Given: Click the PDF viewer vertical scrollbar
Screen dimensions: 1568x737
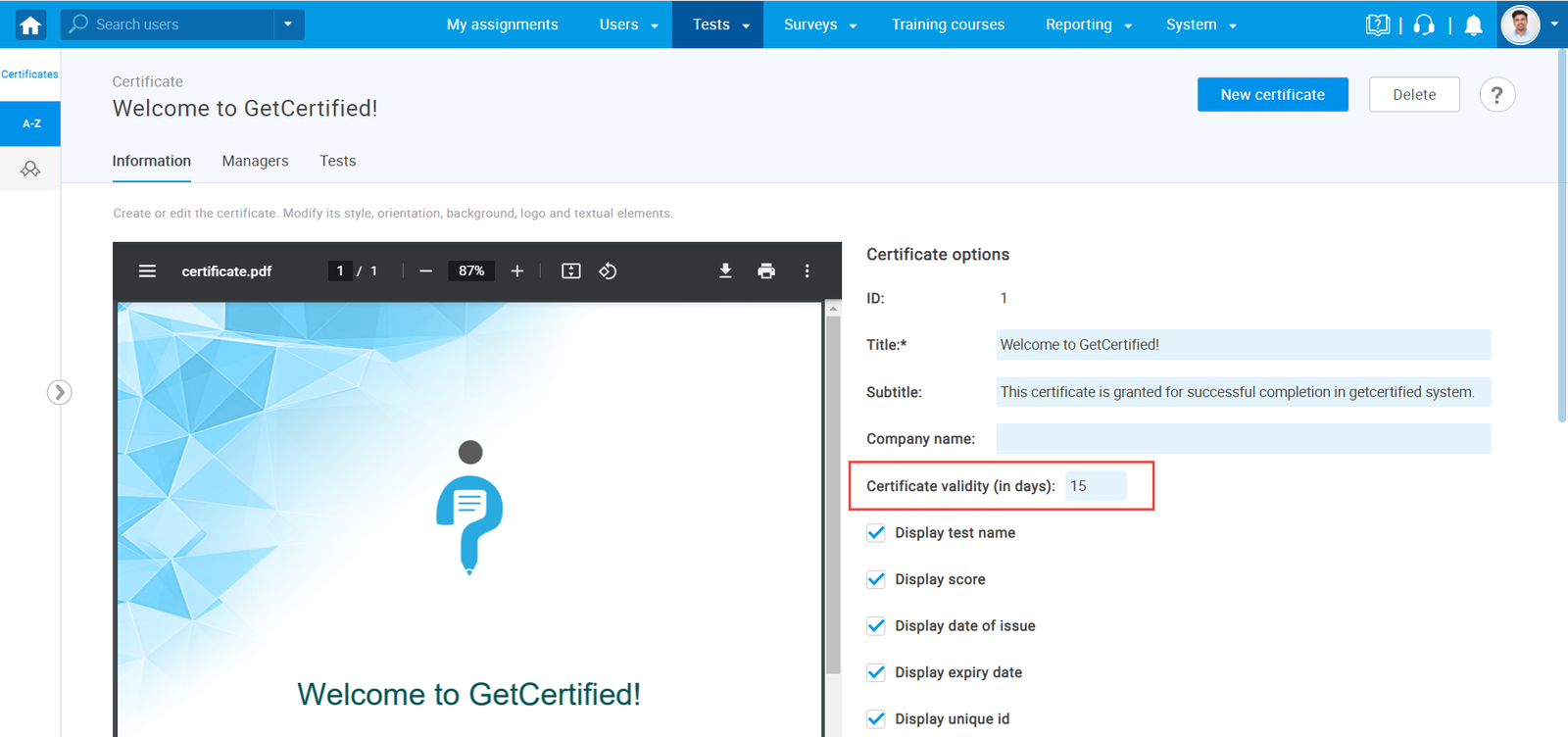Looking at the screenshot, I should (833, 490).
